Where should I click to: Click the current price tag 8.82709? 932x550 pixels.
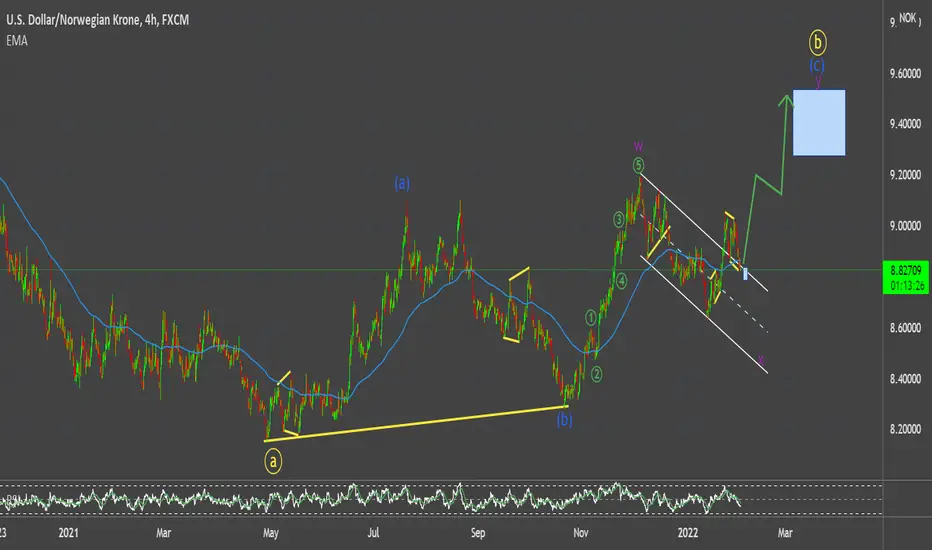[906, 271]
